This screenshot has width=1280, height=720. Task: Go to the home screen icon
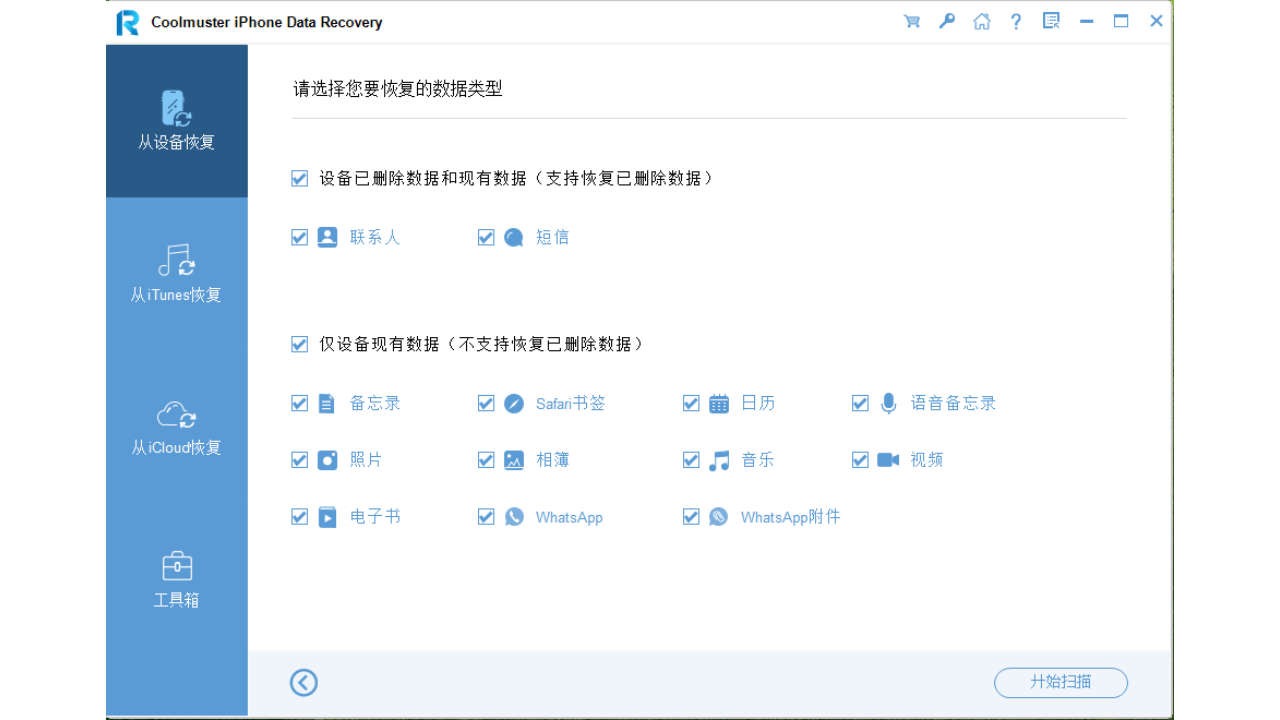981,20
